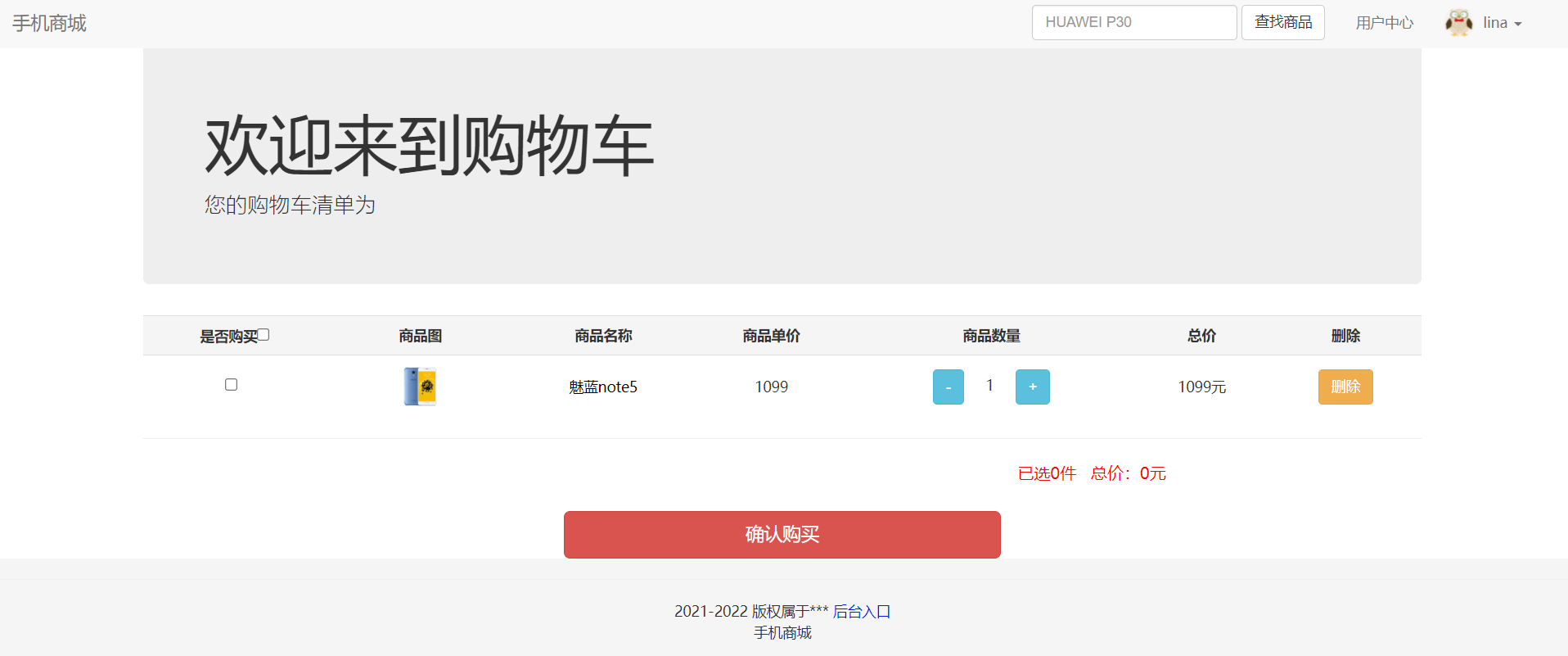Click the 您的购物车清单为 subtitle

(x=290, y=205)
